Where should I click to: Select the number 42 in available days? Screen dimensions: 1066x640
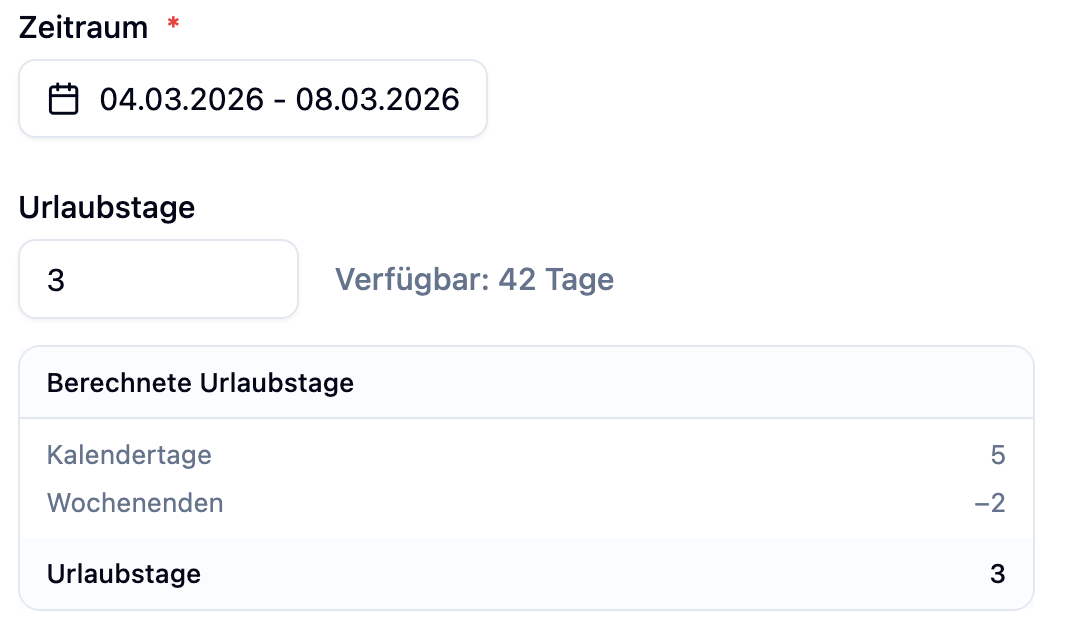point(517,280)
